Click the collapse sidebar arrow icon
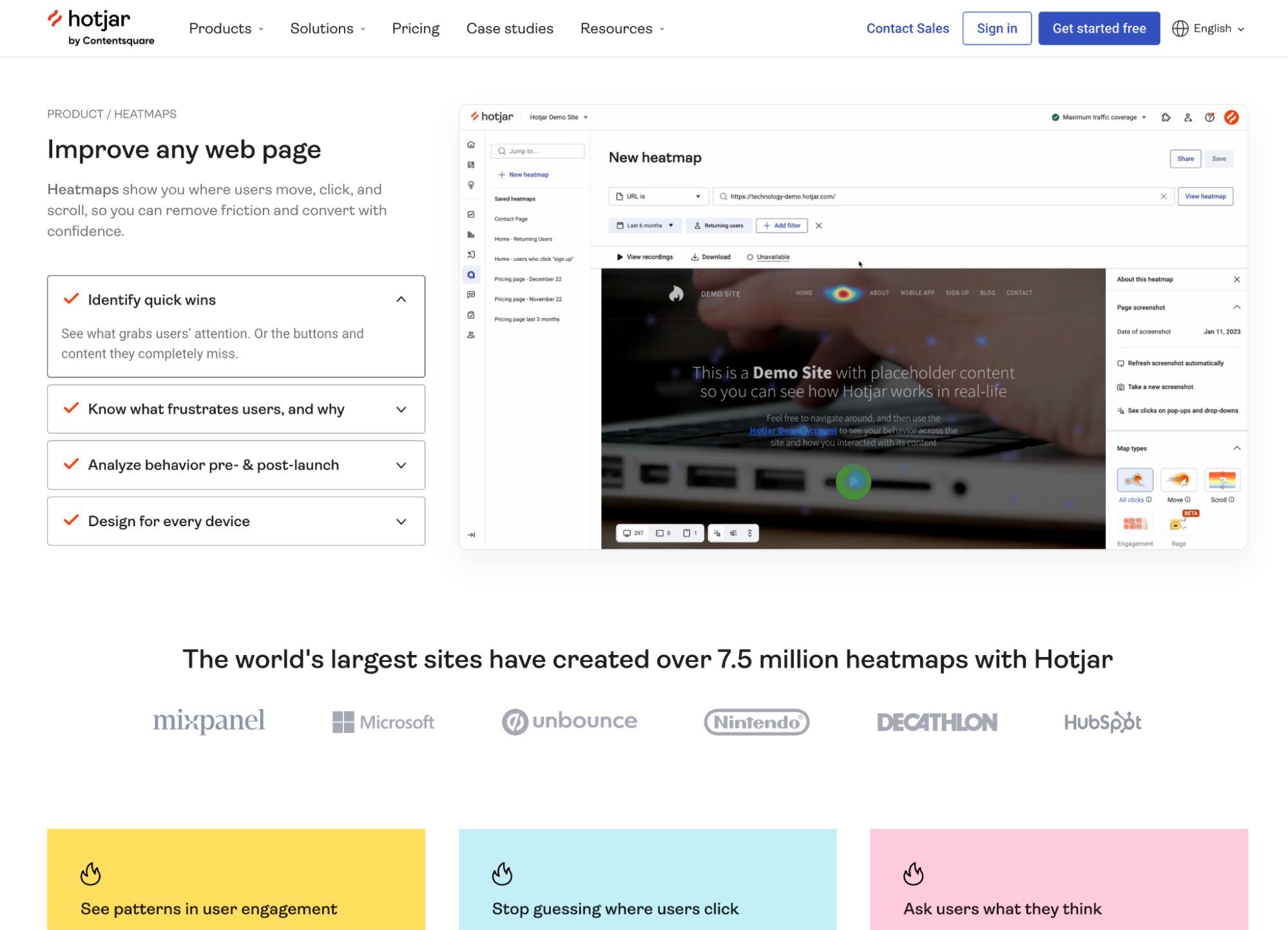This screenshot has height=930, width=1288. coord(471,535)
